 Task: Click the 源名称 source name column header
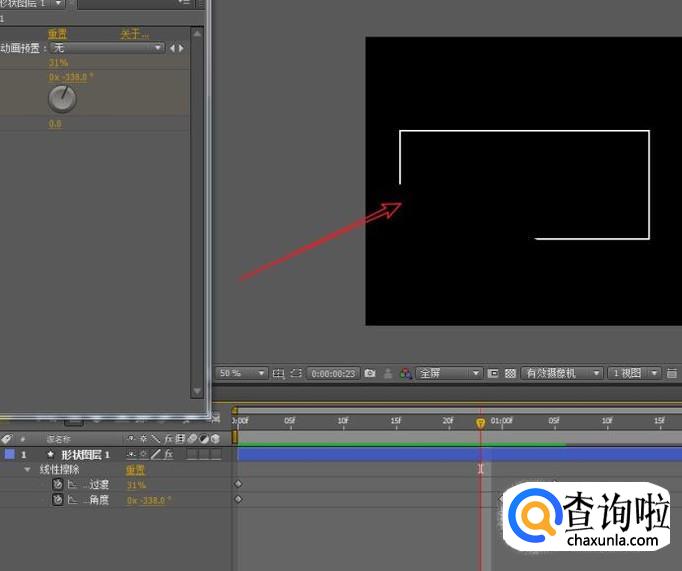[x=58, y=439]
